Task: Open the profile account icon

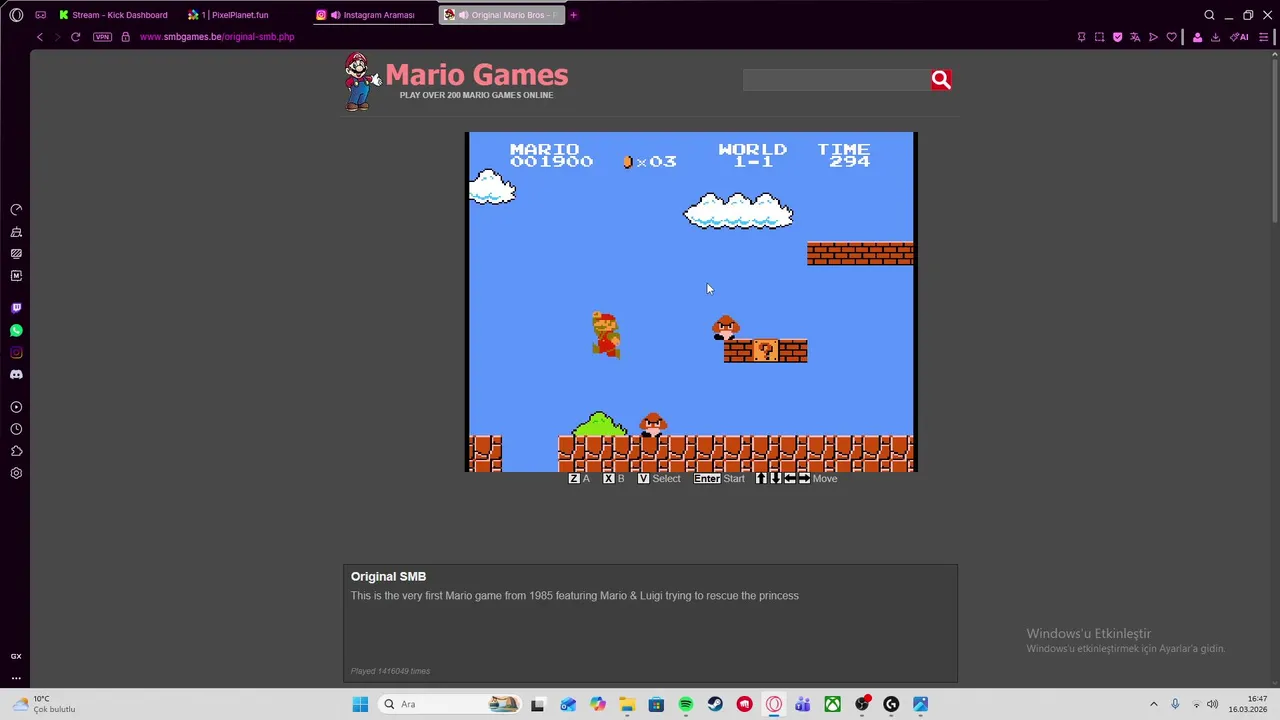Action: pos(1197,37)
